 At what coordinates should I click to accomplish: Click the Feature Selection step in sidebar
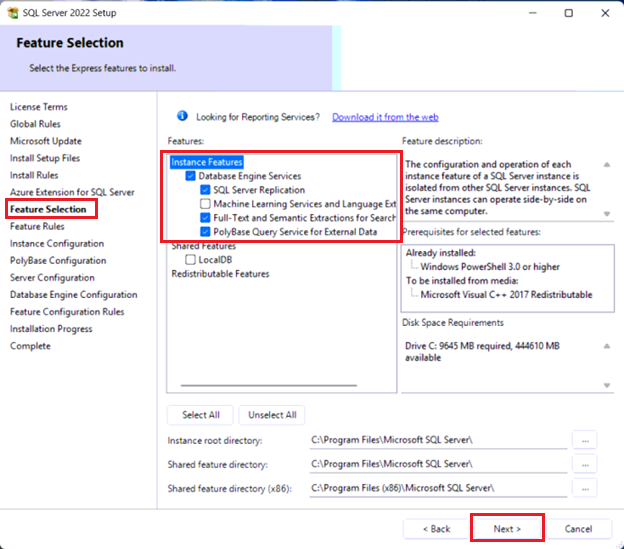[48, 209]
